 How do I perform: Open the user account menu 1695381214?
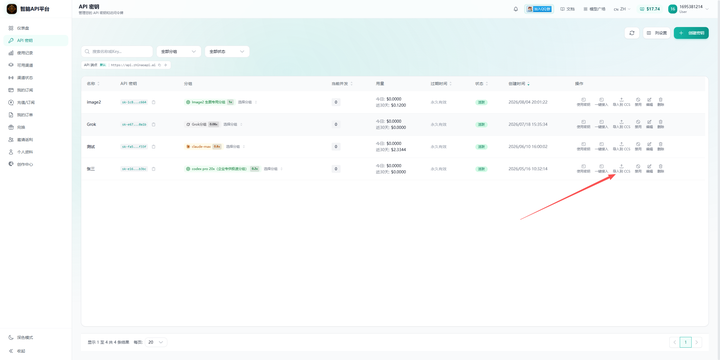689,9
